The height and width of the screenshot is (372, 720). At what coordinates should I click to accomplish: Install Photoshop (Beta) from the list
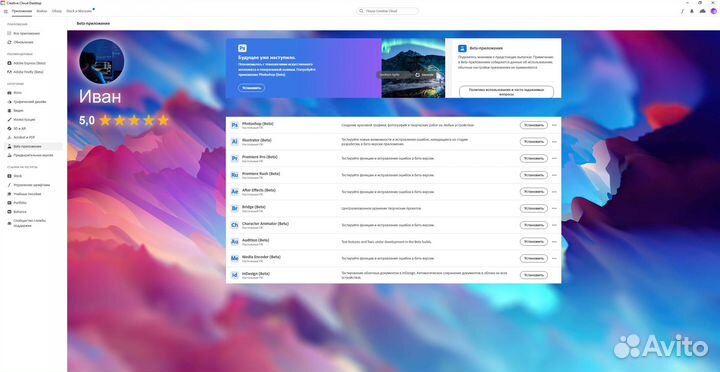(x=534, y=125)
